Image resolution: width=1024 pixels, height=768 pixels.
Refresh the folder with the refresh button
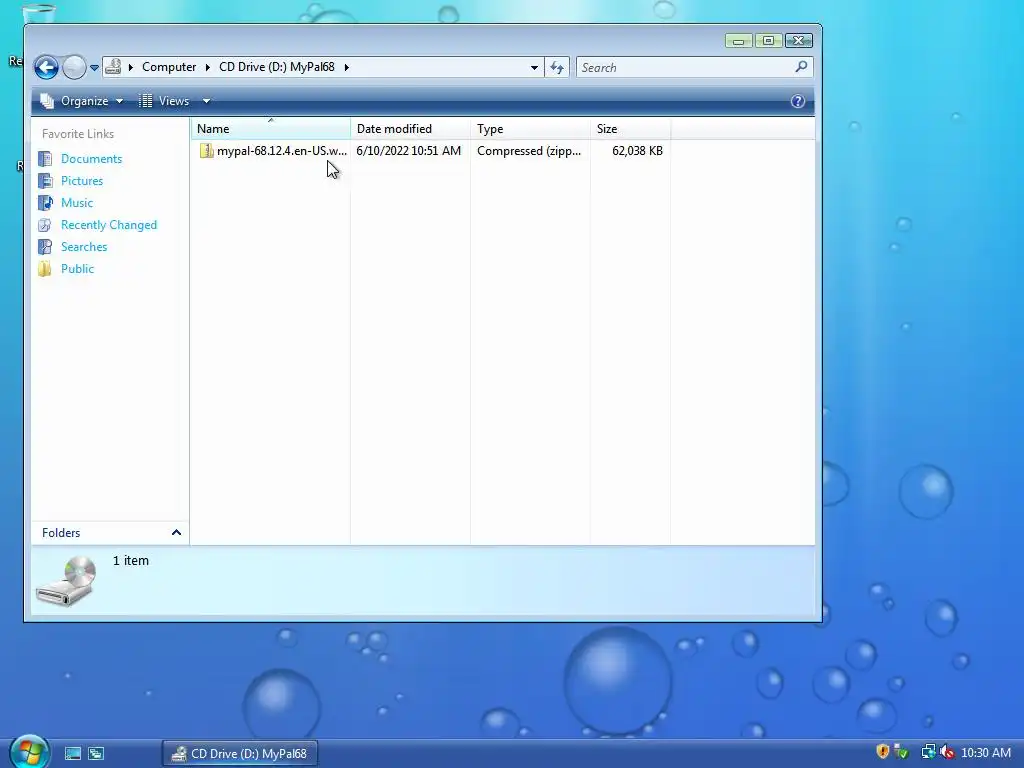click(x=557, y=67)
